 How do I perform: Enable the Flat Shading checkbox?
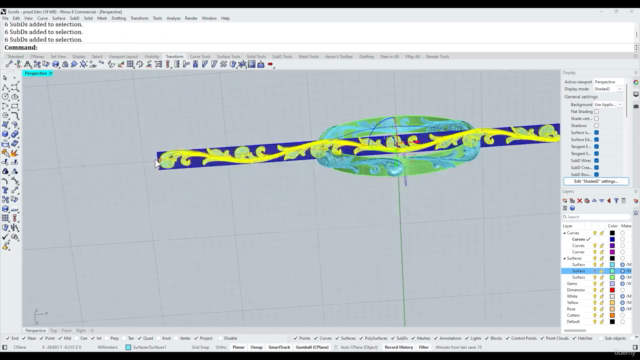click(596, 112)
